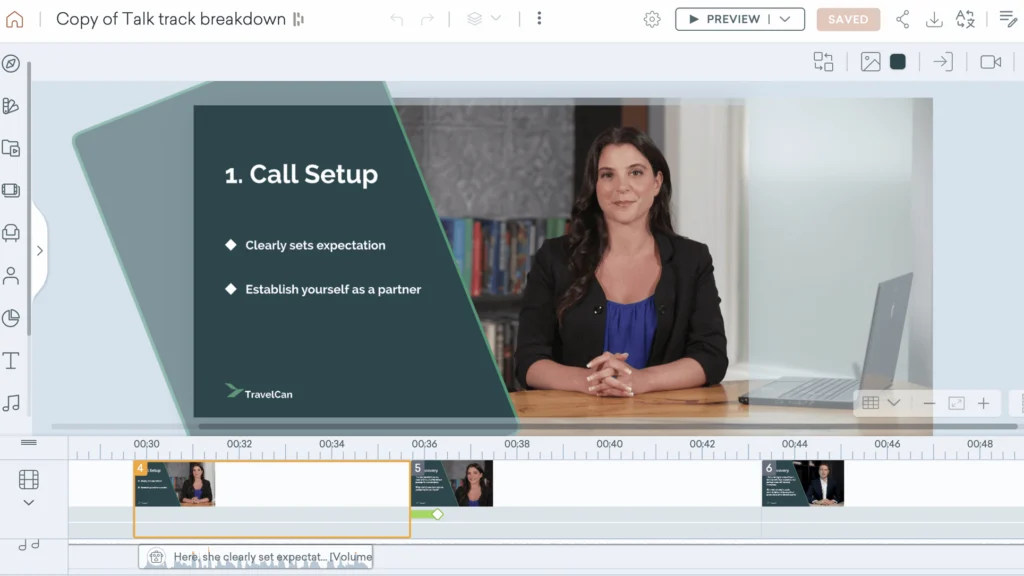Image resolution: width=1024 pixels, height=576 pixels.
Task: Open the Music panel in sidebar
Action: pyautogui.click(x=11, y=403)
